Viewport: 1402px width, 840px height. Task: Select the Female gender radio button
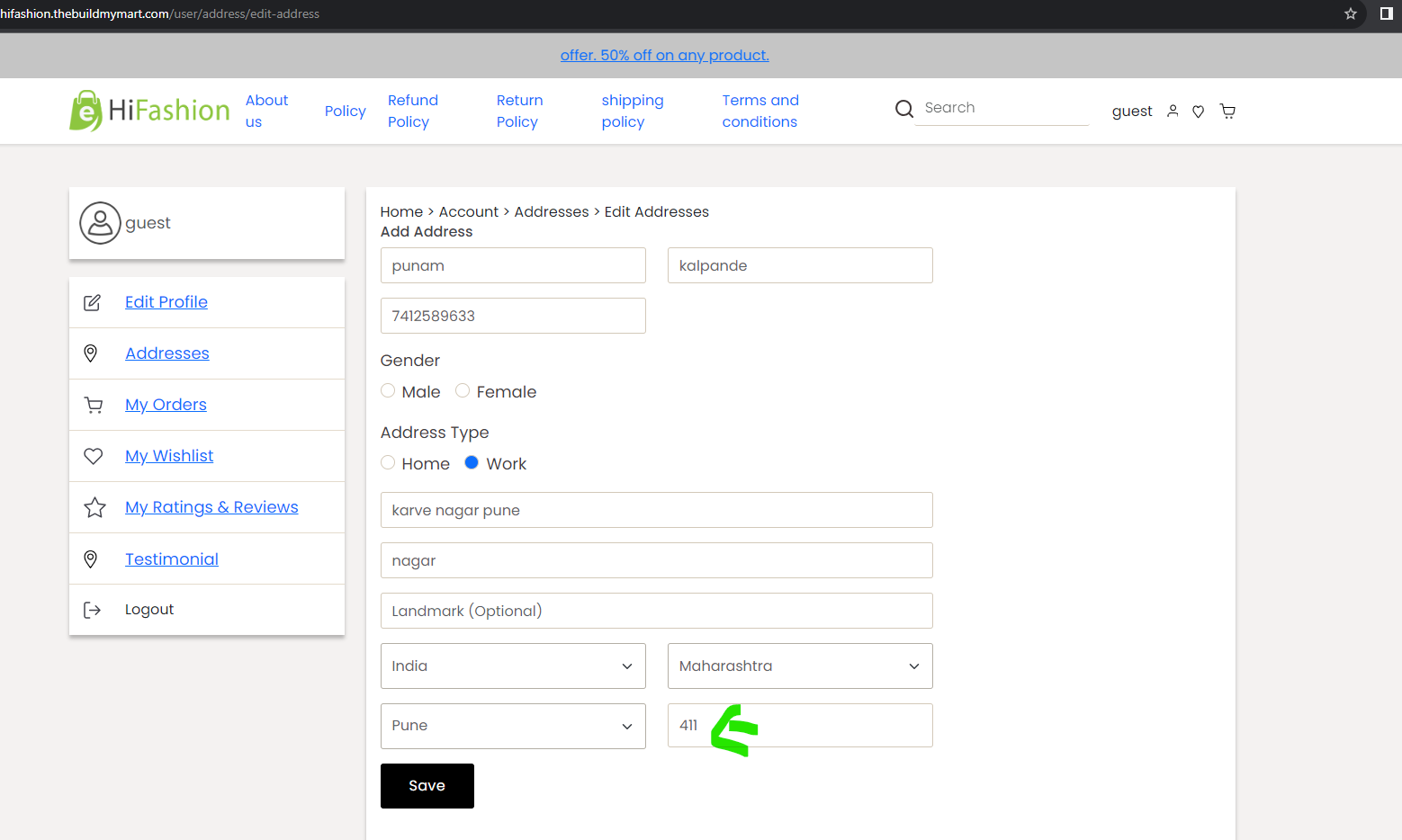pos(463,390)
